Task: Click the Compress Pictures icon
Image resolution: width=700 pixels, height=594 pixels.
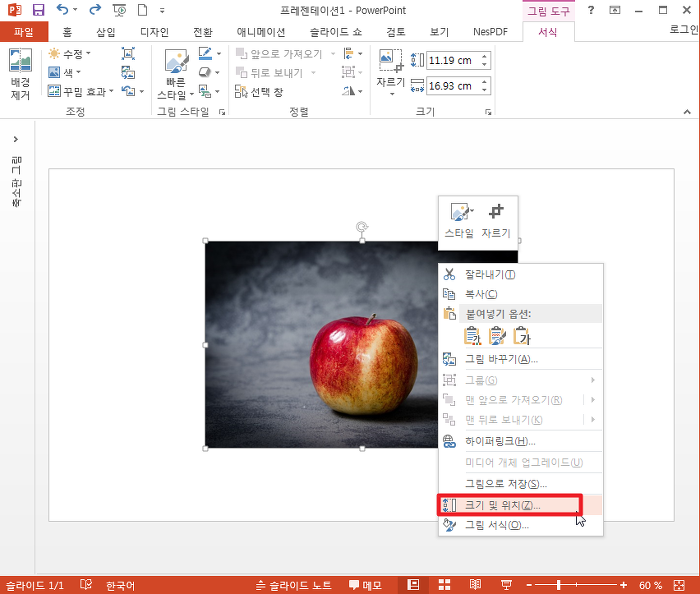Action: click(x=128, y=54)
